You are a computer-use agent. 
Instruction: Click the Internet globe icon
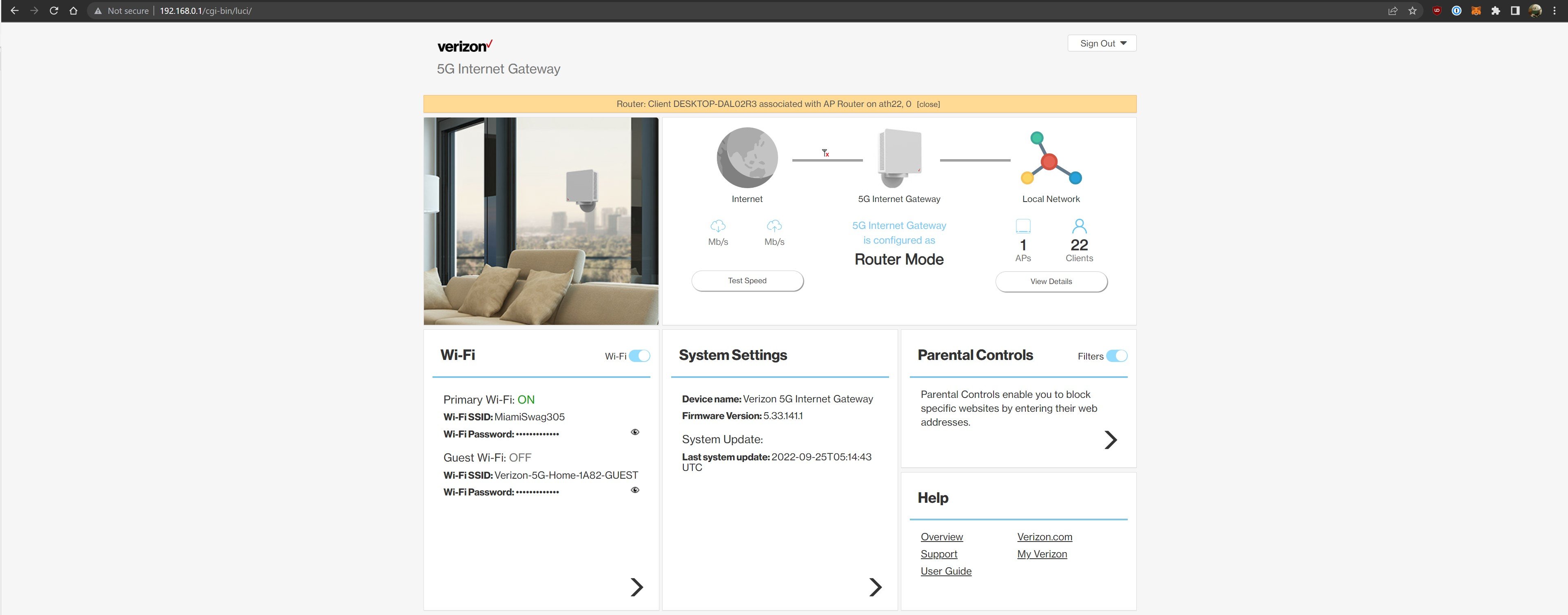[747, 157]
